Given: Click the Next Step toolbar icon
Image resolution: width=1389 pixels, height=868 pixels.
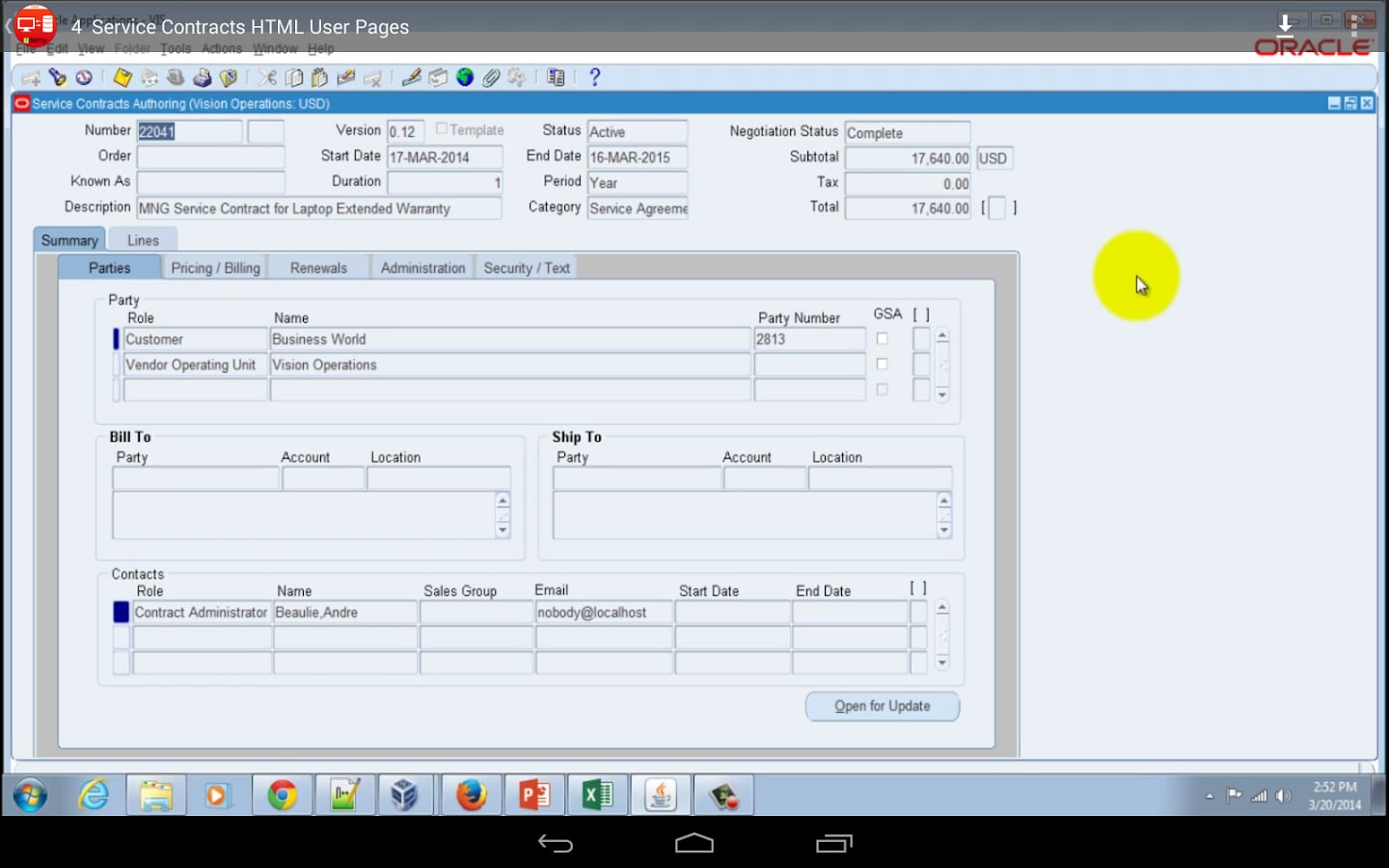Looking at the screenshot, I should (x=150, y=77).
